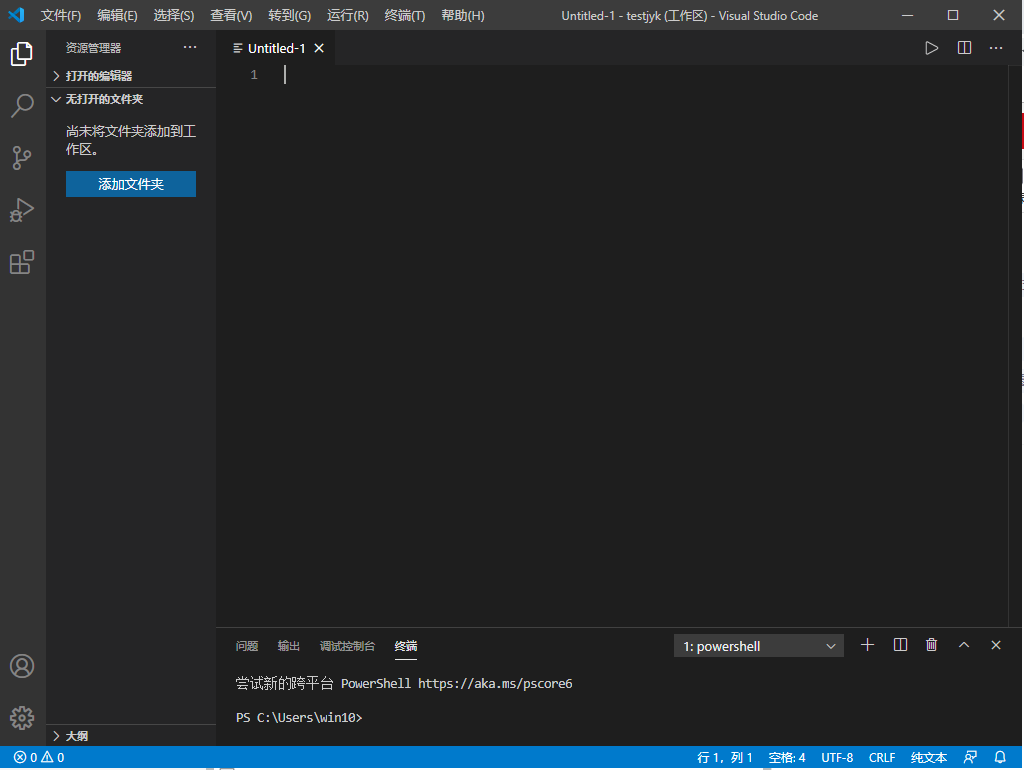Image resolution: width=1024 pixels, height=770 pixels.
Task: Switch to the 输出 panel tab
Action: (x=289, y=646)
